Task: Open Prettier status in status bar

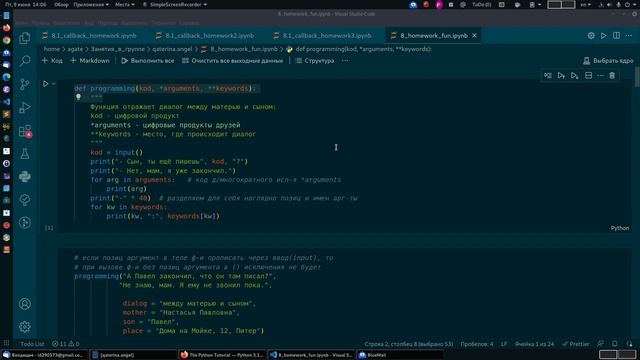Action: pyautogui.click(x=576, y=344)
